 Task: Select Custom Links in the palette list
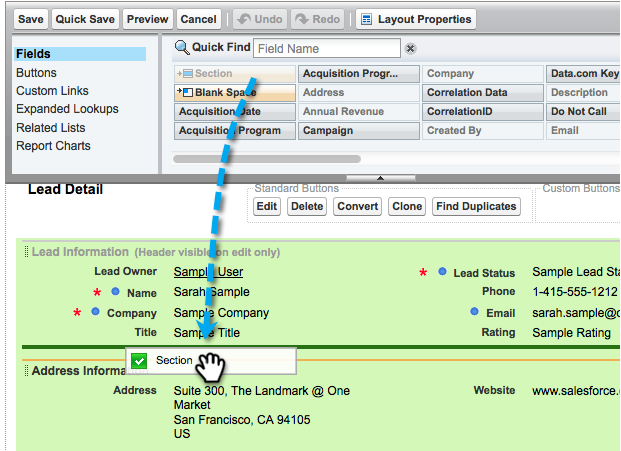click(52, 91)
